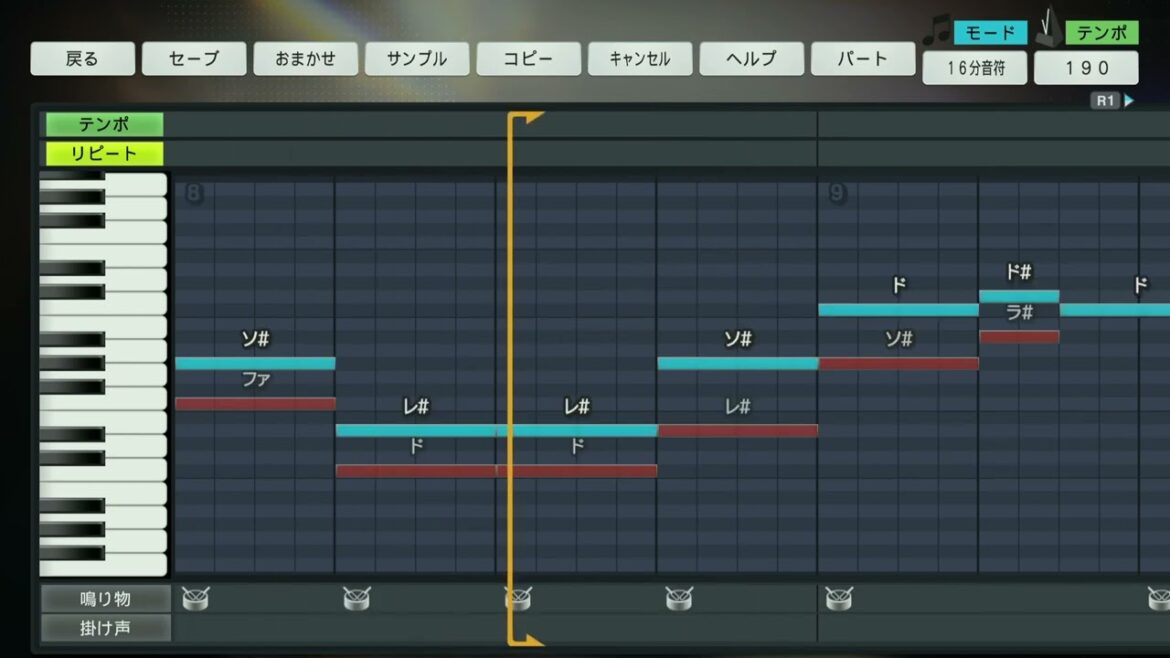Open the 16分音符 note-length selector
Screen dimensions: 1170x658
(974, 67)
